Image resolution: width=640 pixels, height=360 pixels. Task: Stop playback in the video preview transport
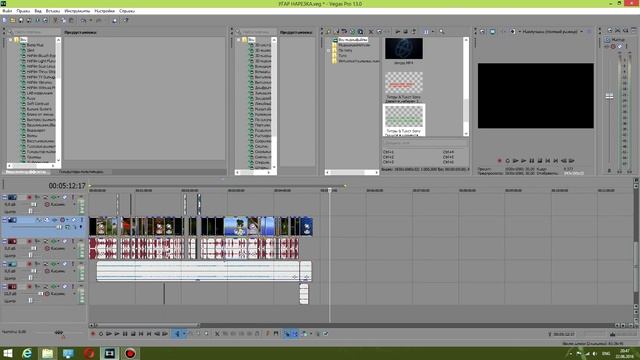click(x=540, y=161)
